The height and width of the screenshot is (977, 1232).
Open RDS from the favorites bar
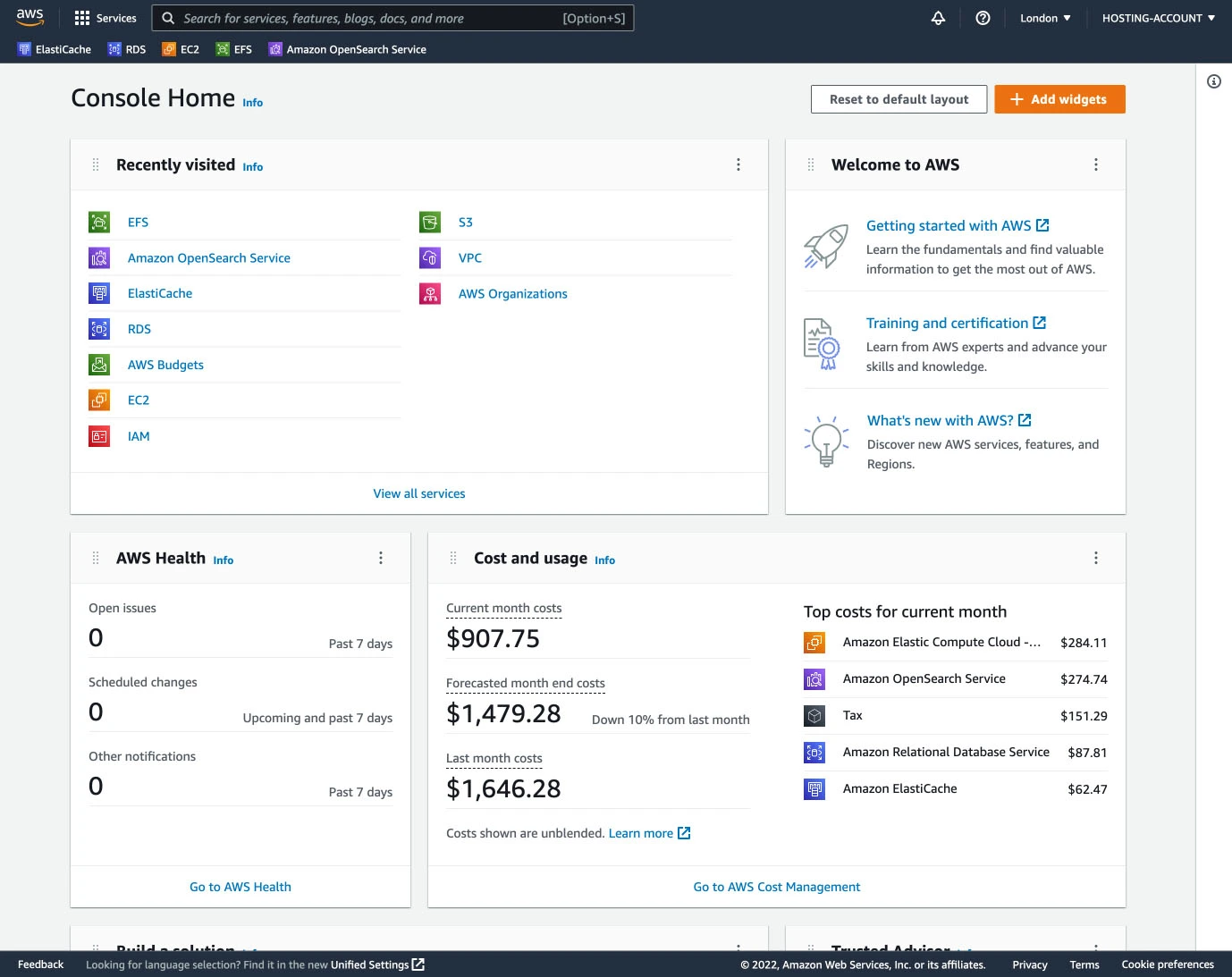[127, 49]
